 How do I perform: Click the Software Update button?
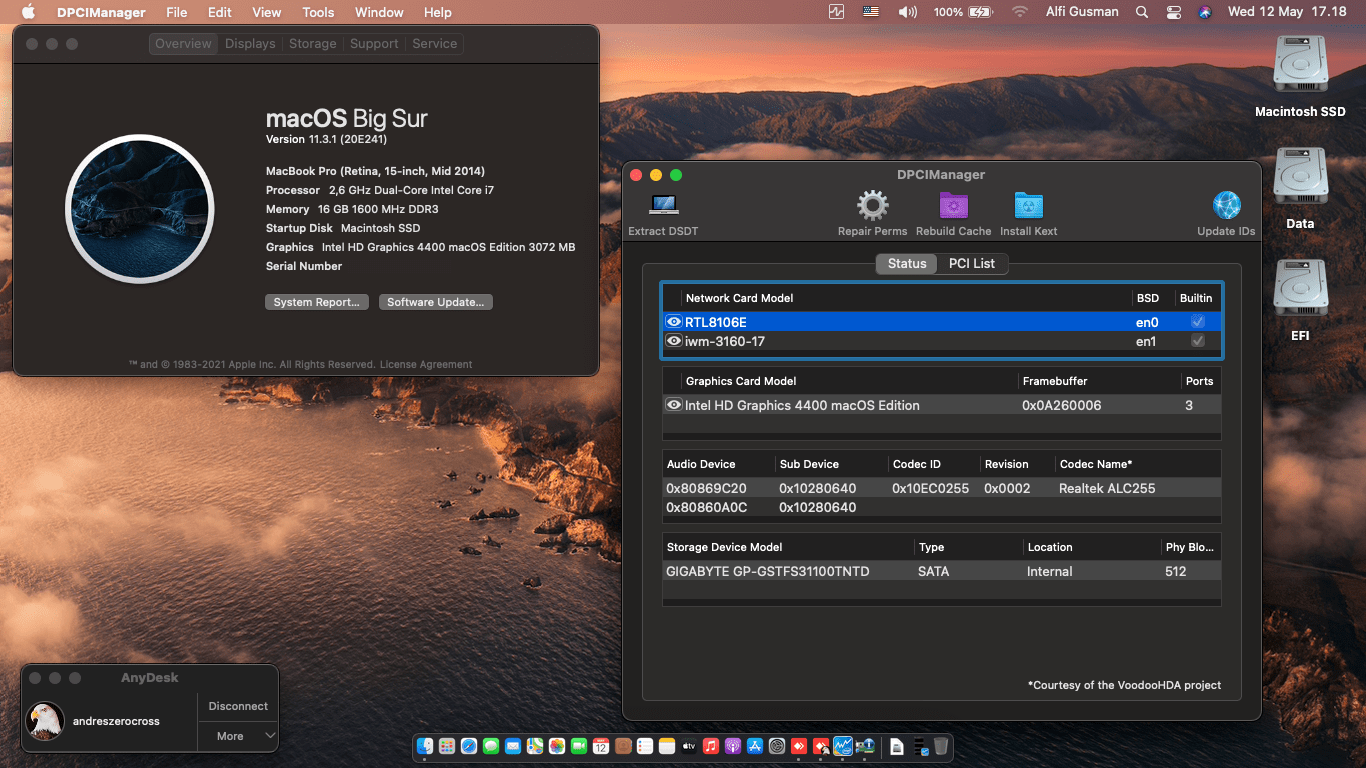click(x=436, y=302)
